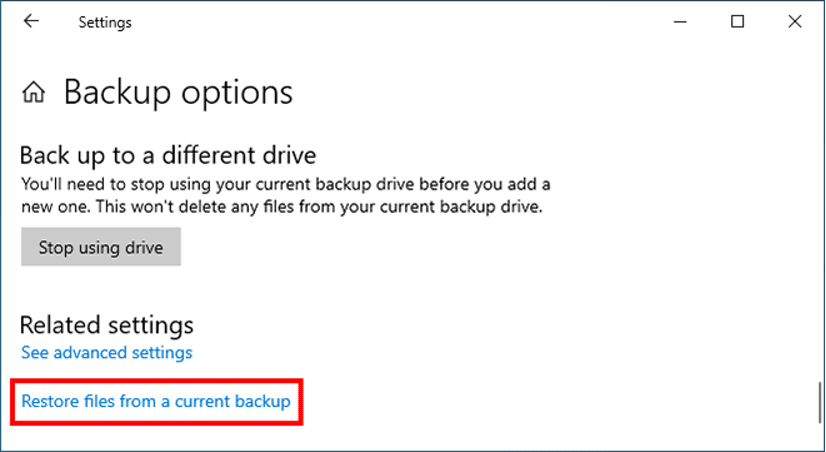Click text line about not deleting files
Screen dimensions: 826x452
click(x=282, y=207)
